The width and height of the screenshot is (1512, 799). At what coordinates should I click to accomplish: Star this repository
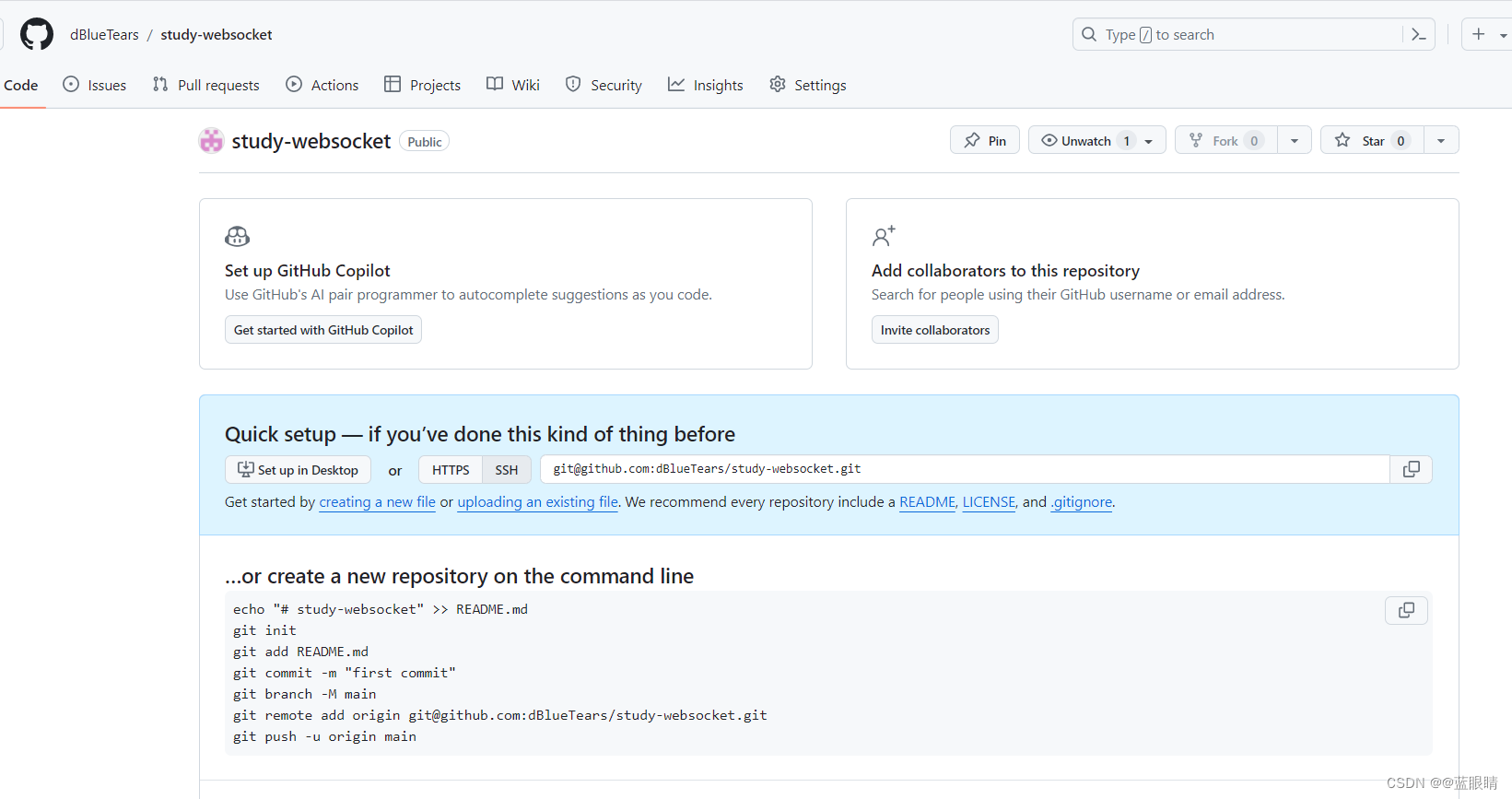pos(1373,140)
